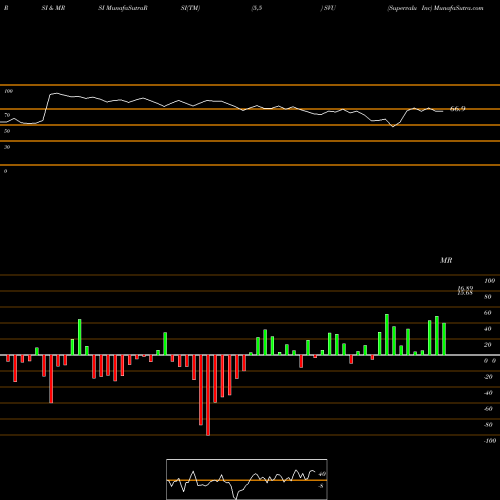The height and width of the screenshot is (500, 500).
Task: Click the "(5,5" parameter text
Action: pos(257,8)
